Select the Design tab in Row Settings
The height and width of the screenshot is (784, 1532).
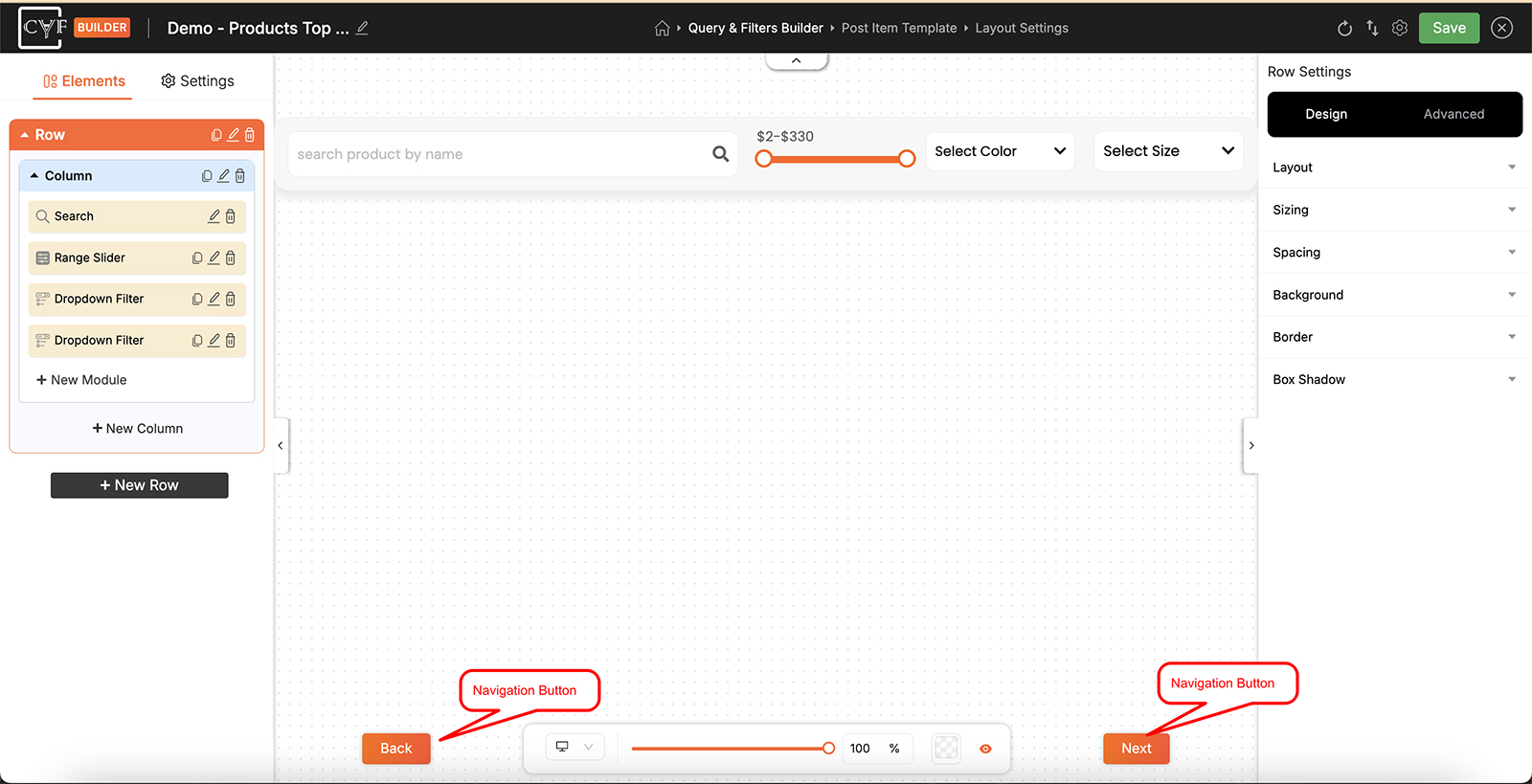1326,114
